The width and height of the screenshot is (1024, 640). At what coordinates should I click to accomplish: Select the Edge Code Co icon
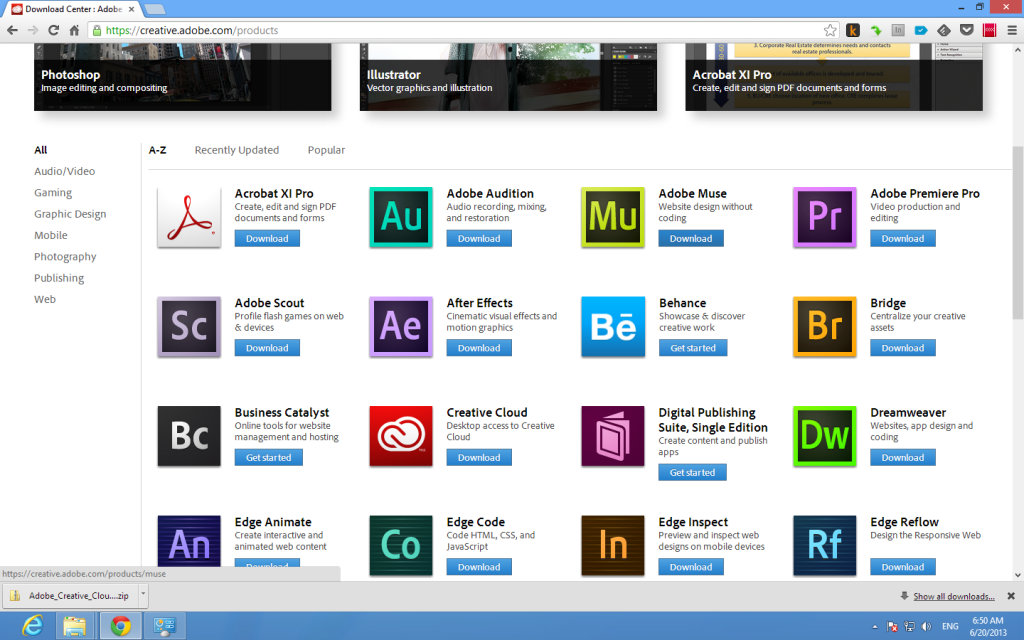(x=400, y=546)
